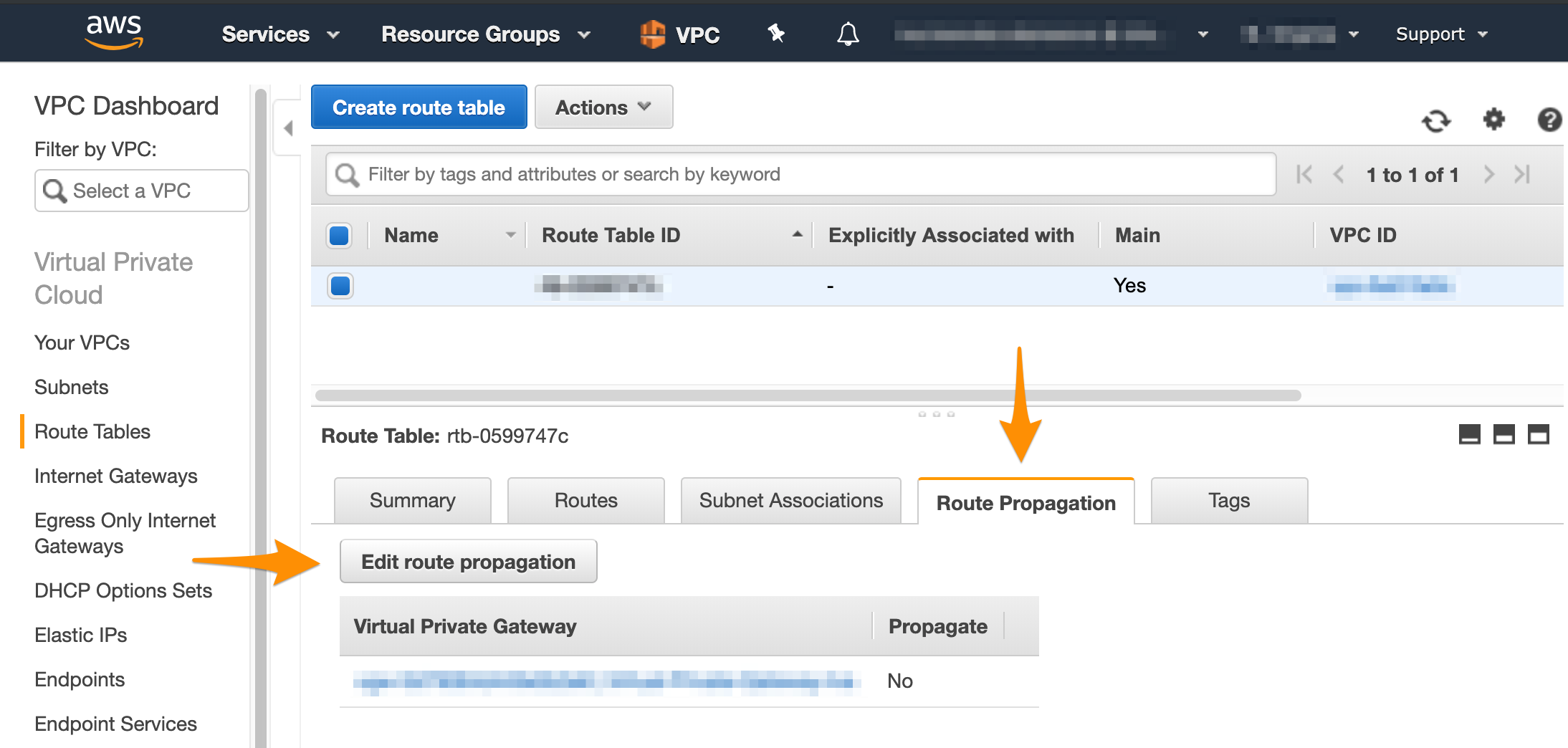The image size is (1568, 748).
Task: Toggle the select-all checkbox in table header
Action: (339, 235)
